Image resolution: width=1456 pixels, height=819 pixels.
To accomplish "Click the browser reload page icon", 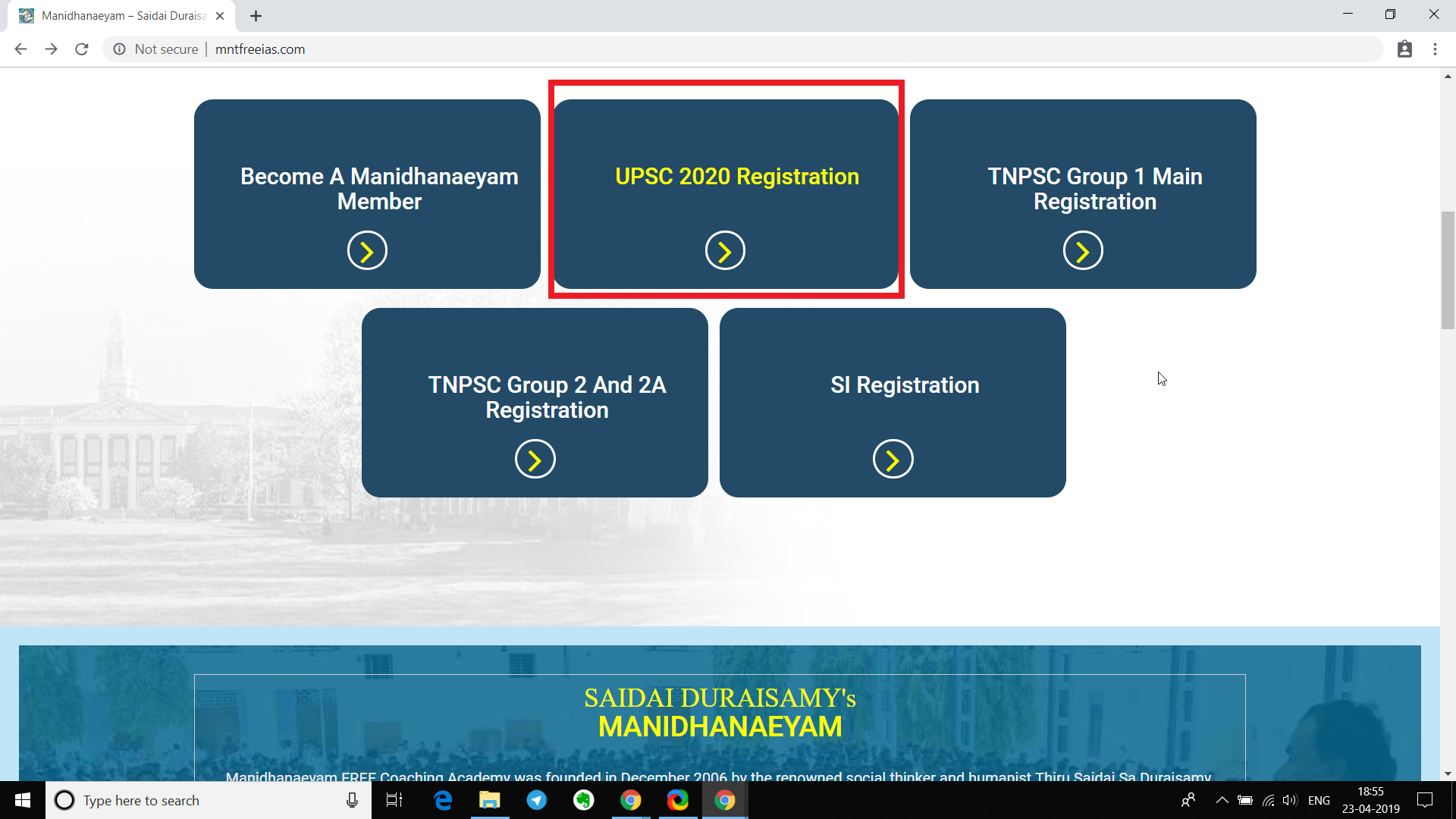I will (83, 49).
